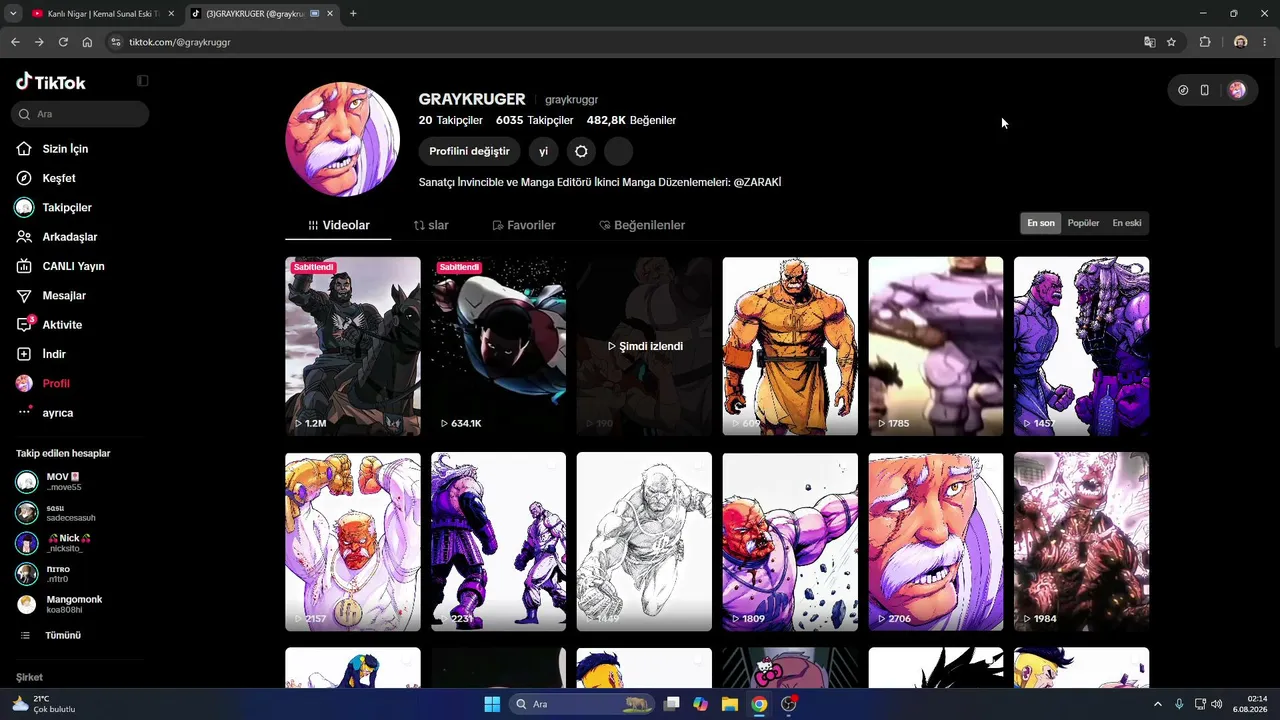The width and height of the screenshot is (1280, 720).
Task: Open the pinned video with 634.1K views
Action: [498, 346]
